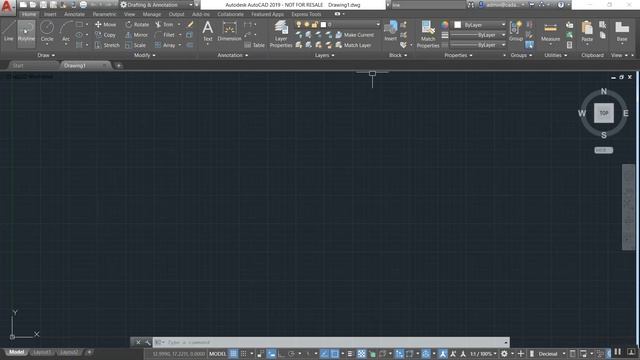Click the Measure tool
The width and height of the screenshot is (640, 360).
pos(550,32)
